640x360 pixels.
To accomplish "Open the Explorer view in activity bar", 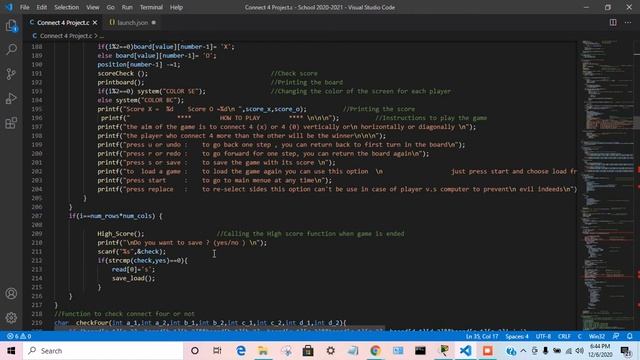I will coord(11,26).
